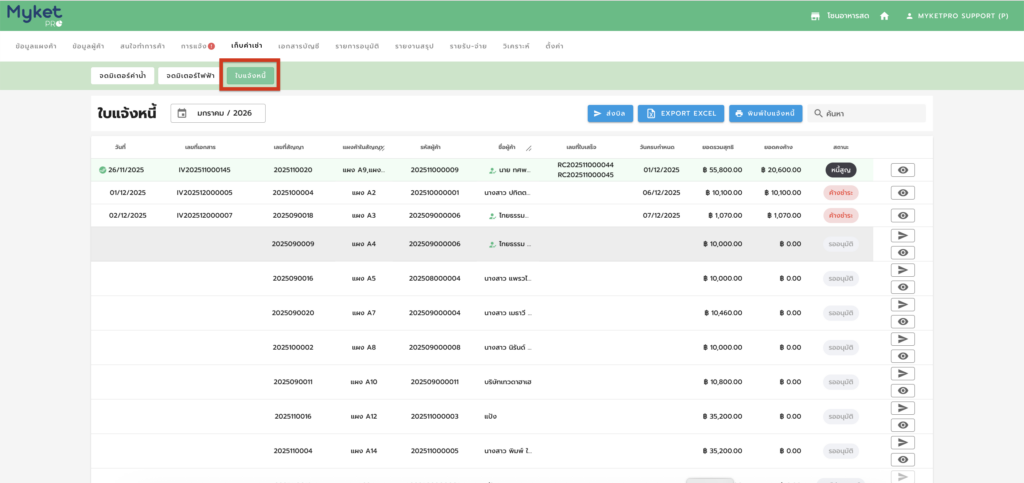View invoice IV202512000007 with eye icon

903,216
